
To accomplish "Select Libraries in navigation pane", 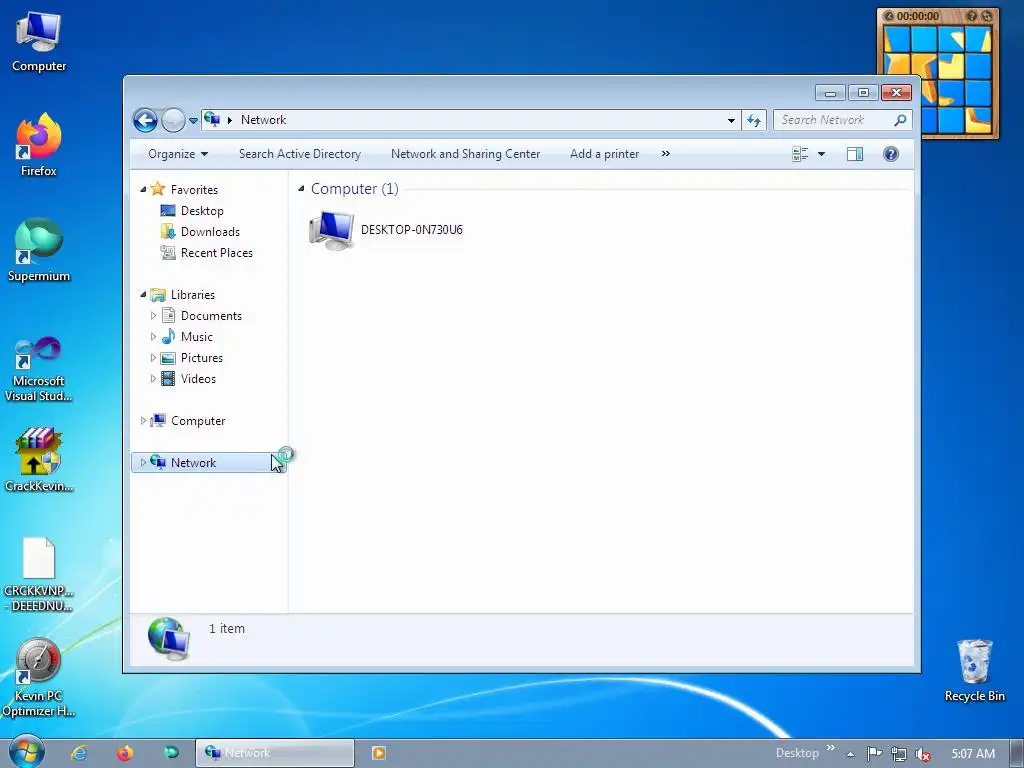I will pos(193,295).
